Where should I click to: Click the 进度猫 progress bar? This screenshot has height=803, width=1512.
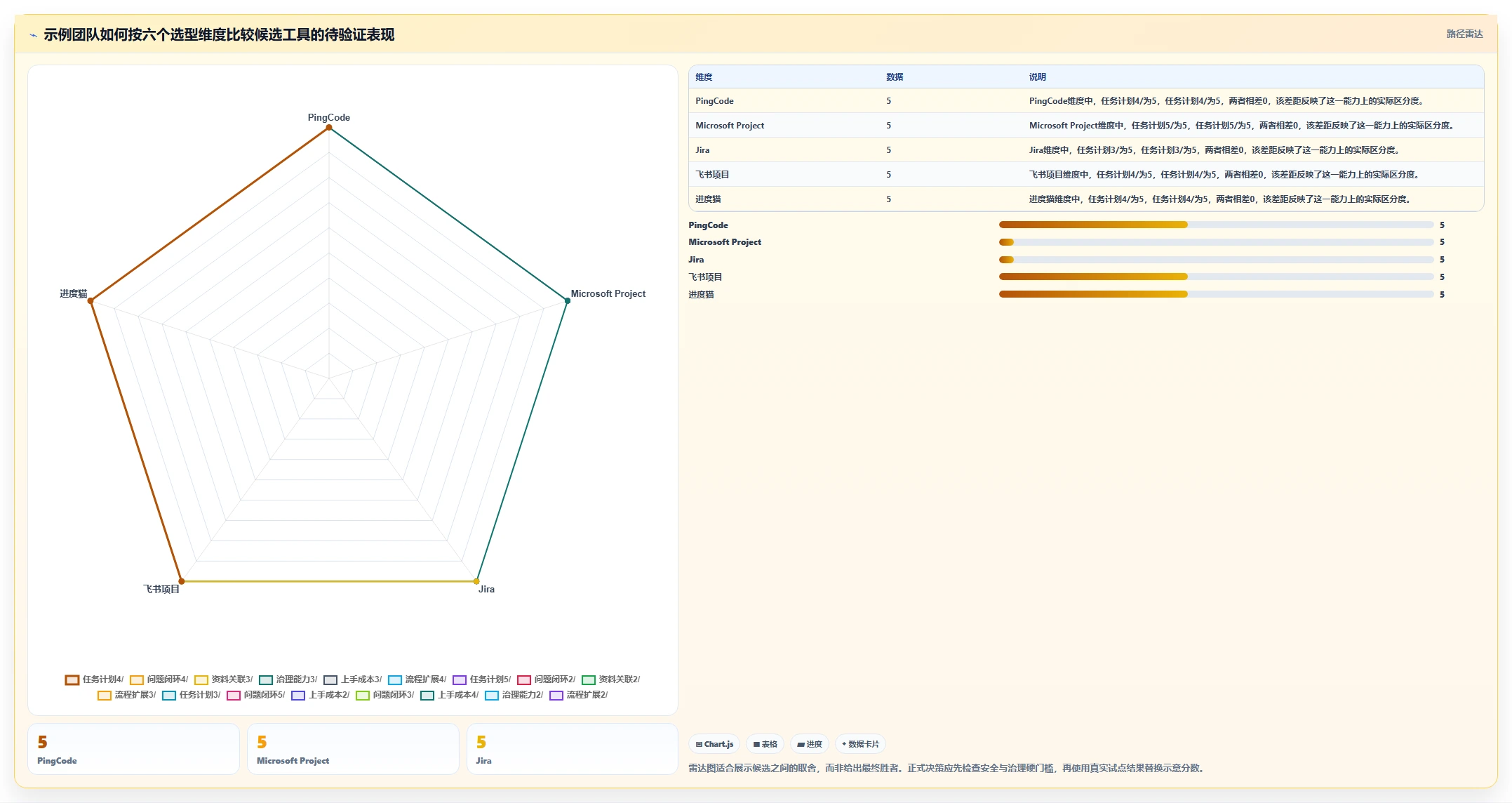coord(1216,294)
